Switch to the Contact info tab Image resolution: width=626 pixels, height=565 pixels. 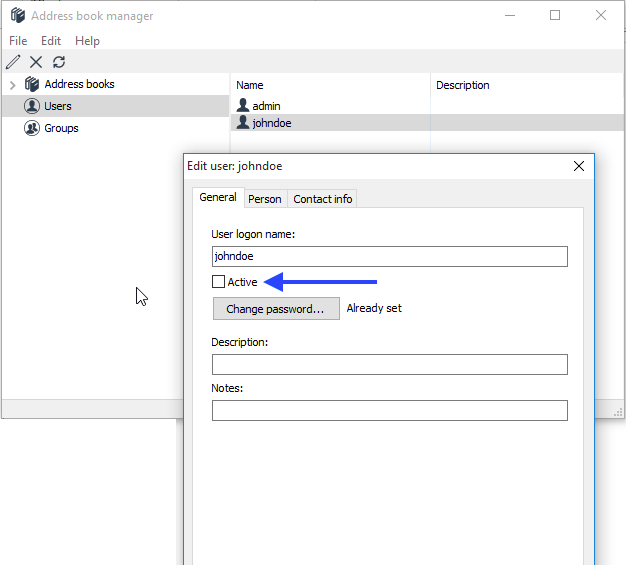[x=322, y=199]
